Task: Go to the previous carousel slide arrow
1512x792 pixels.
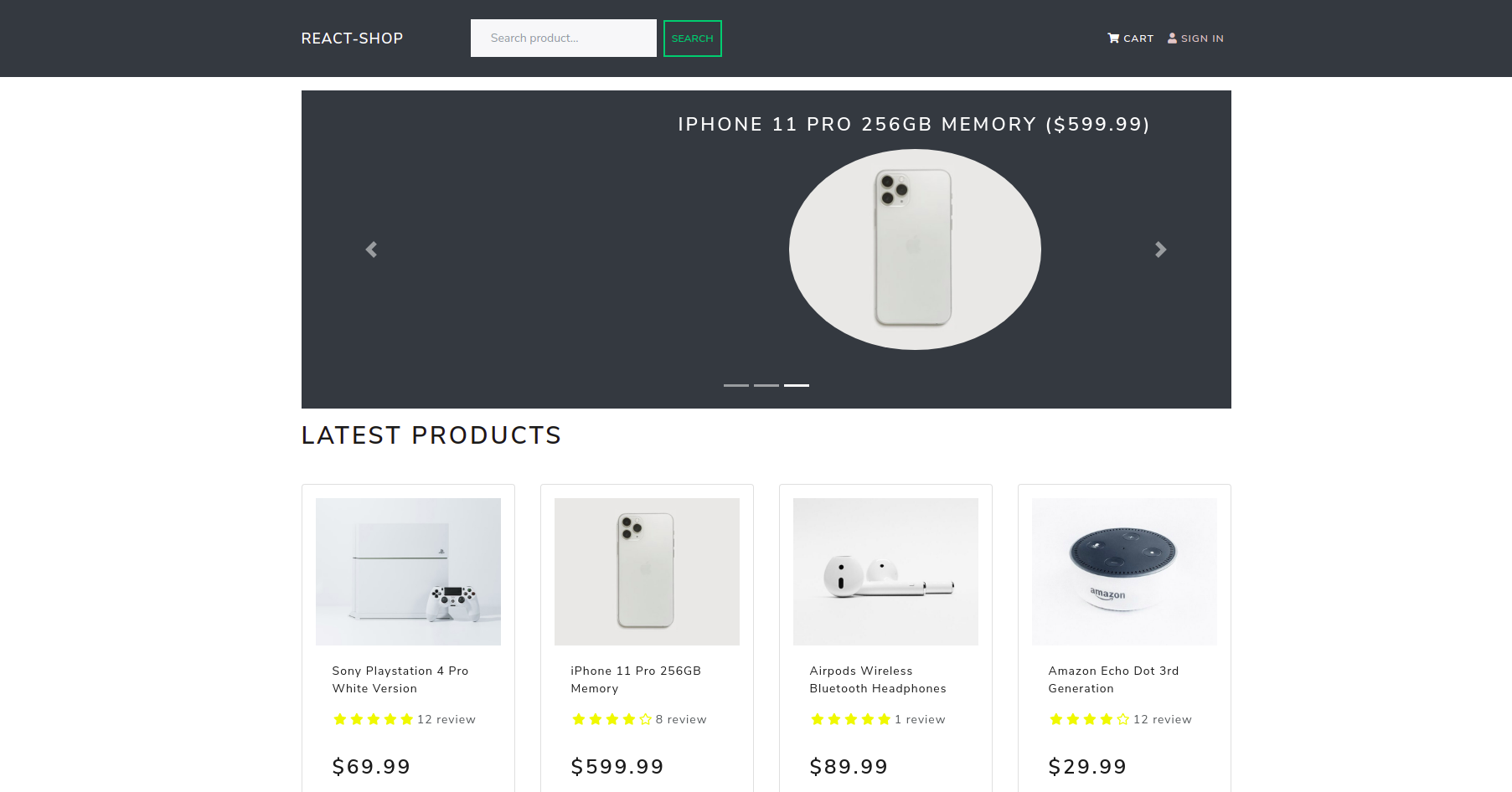Action: (x=371, y=249)
